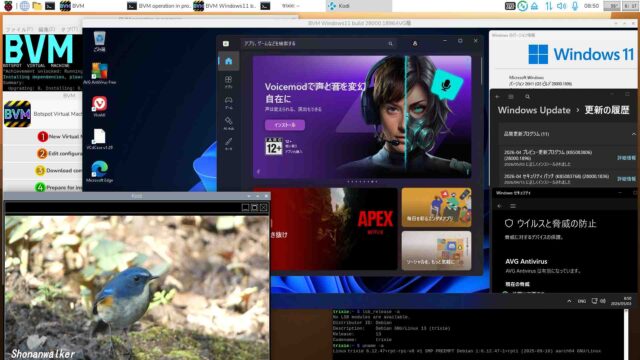This screenshot has width=640, height=360.
Task: Click the Voicemod install button
Action: [x=284, y=125]
